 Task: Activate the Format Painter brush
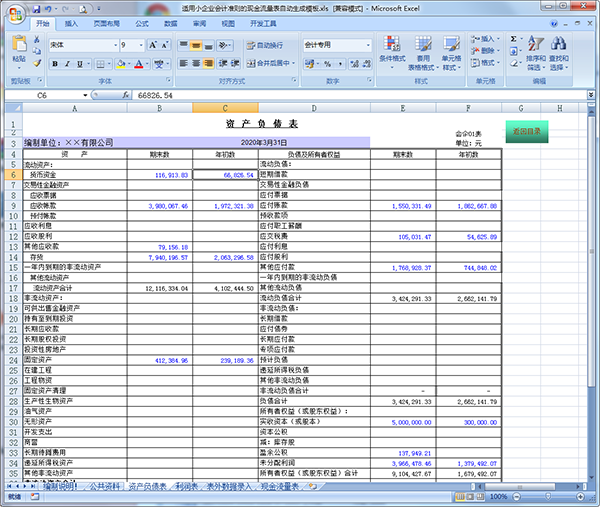[x=37, y=63]
